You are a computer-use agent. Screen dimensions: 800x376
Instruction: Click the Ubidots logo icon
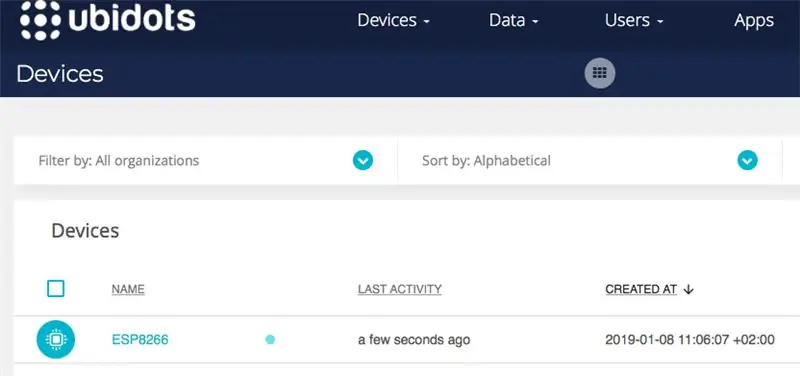pyautogui.click(x=40, y=19)
